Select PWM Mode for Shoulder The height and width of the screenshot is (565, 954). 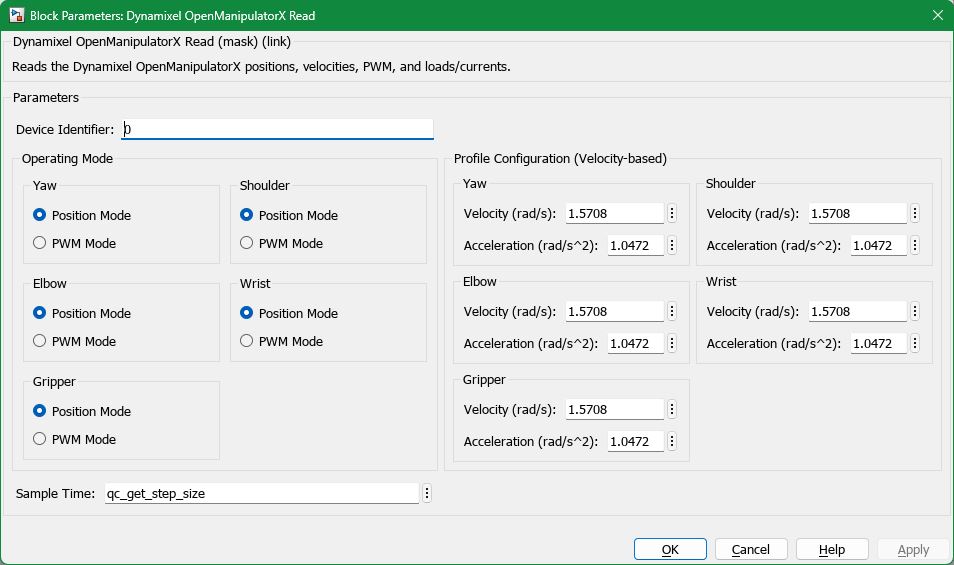pyautogui.click(x=247, y=243)
